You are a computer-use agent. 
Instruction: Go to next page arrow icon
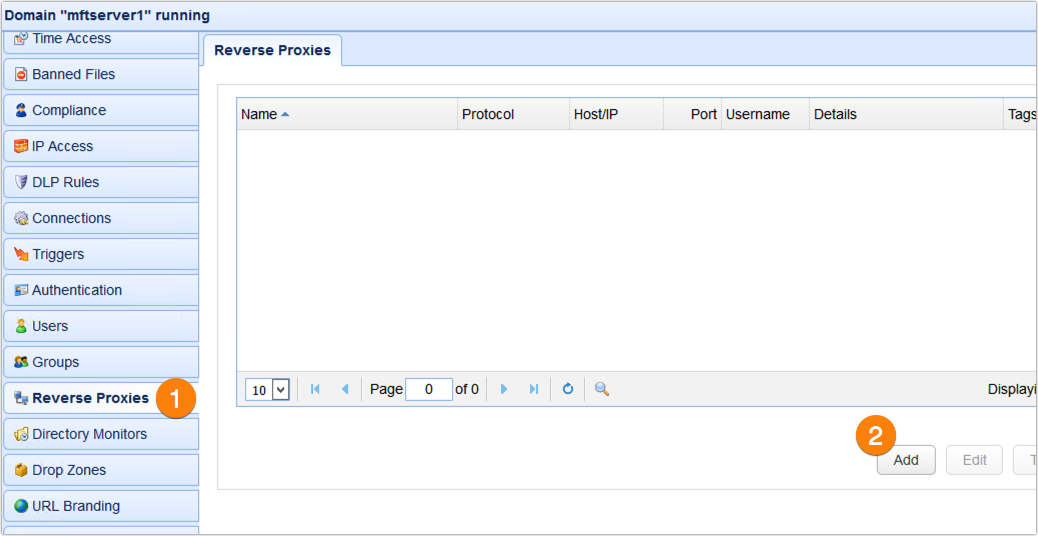(504, 389)
